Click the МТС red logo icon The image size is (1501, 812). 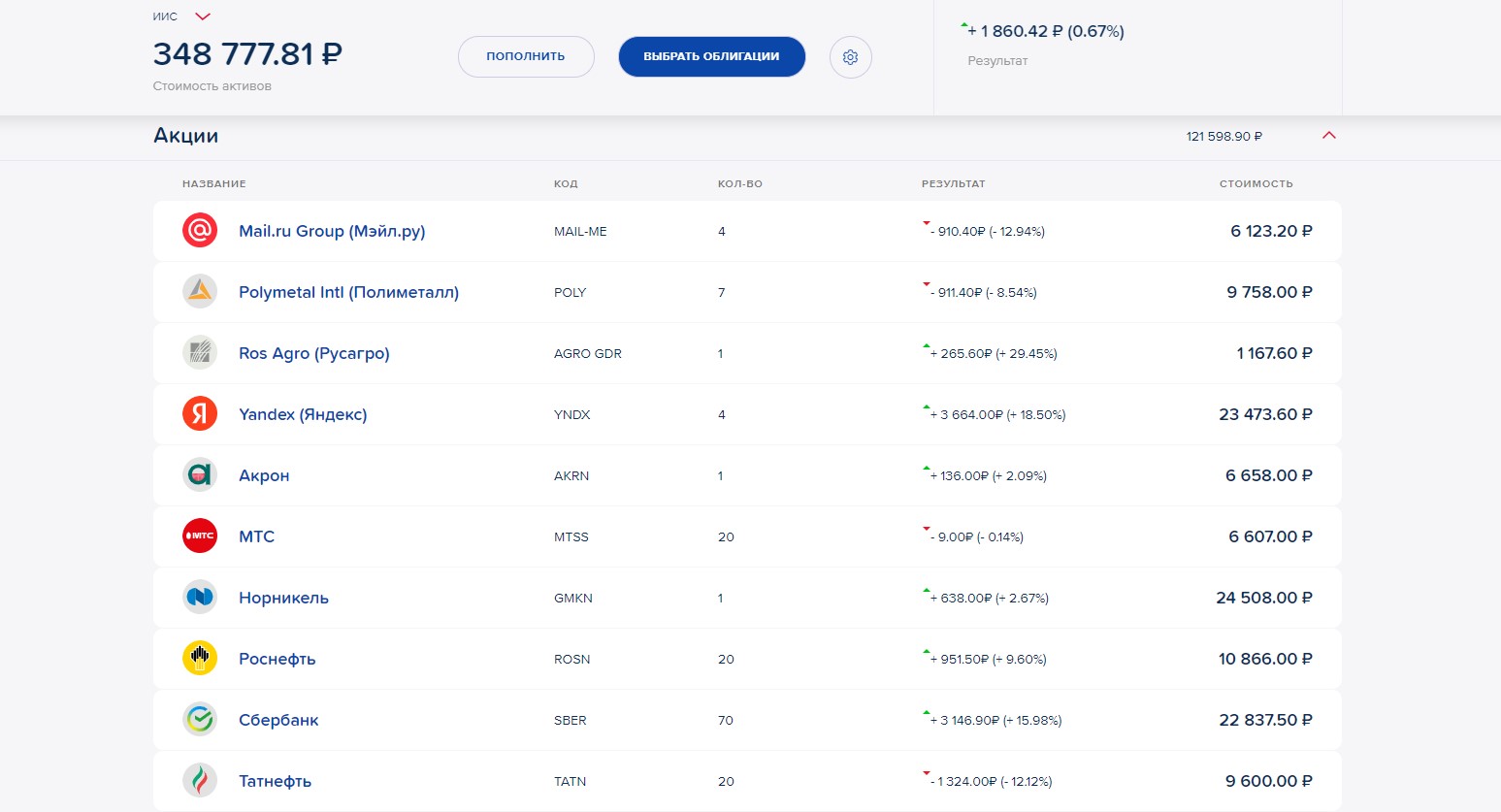point(200,536)
